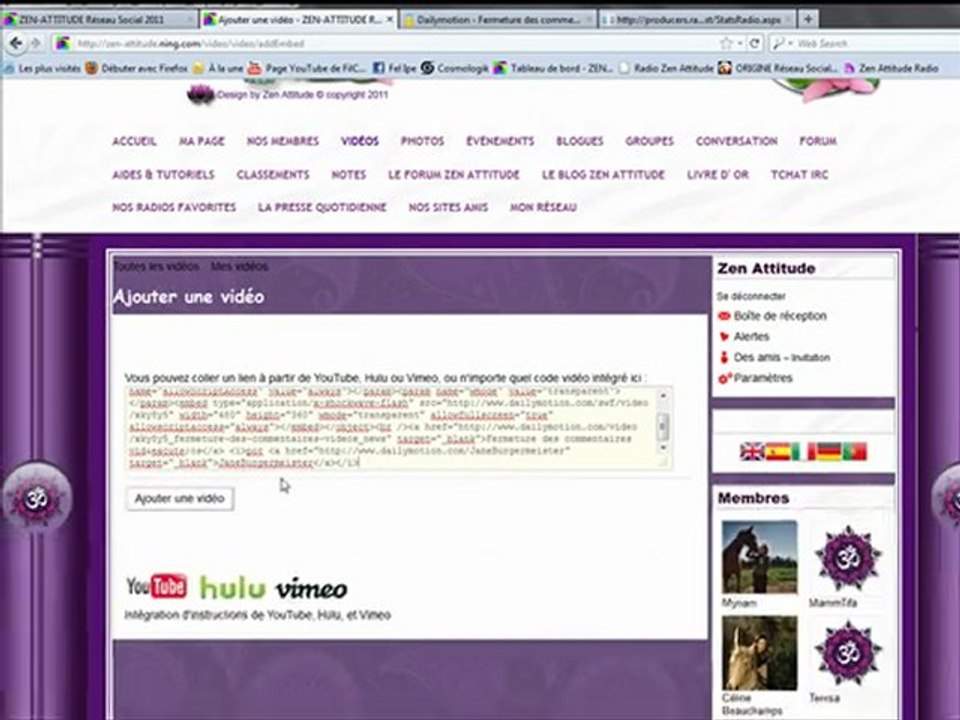
Task: Open GROUPES menu item
Action: [x=650, y=141]
